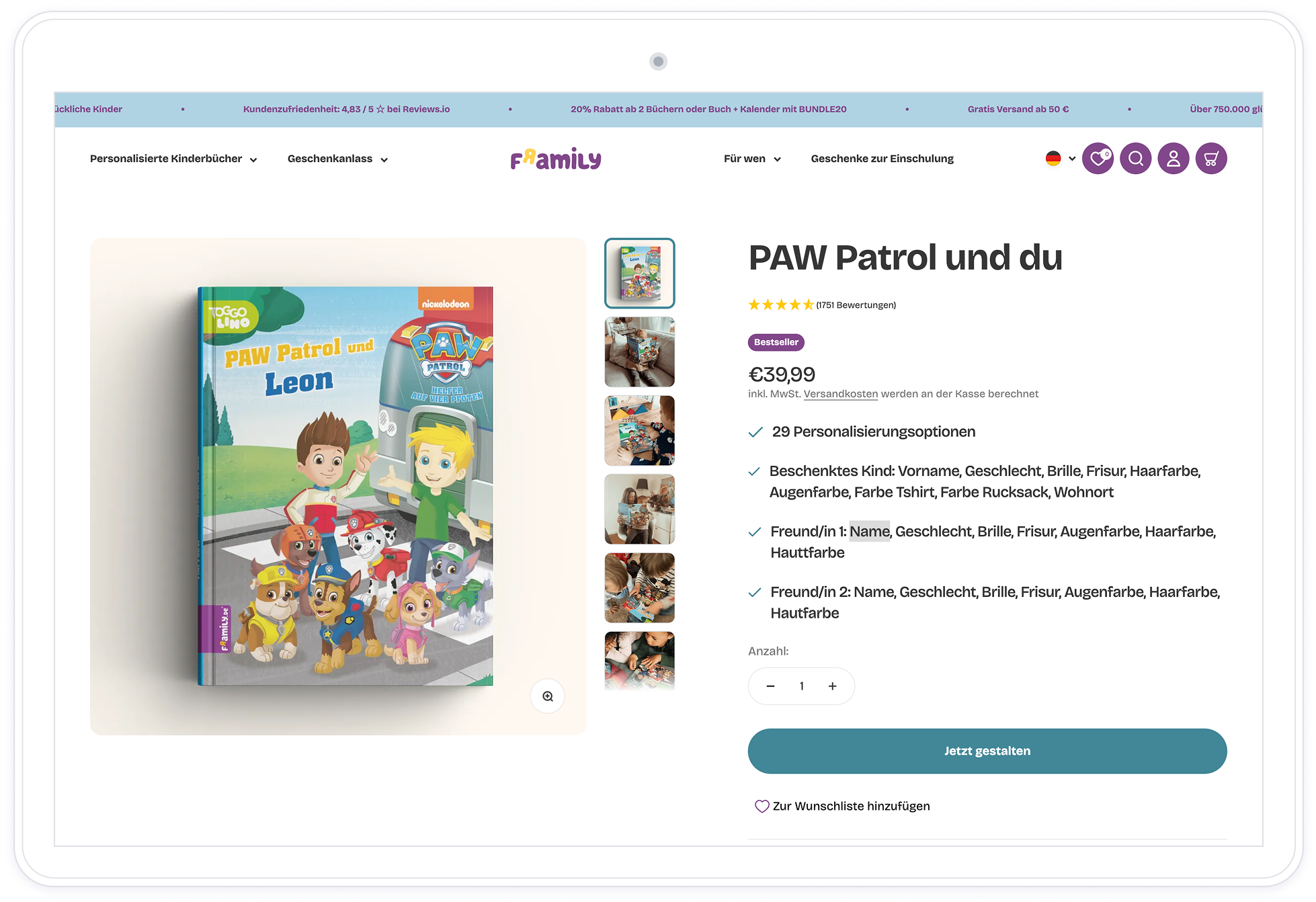Click 29 Personalisierungsoptionen text

tap(874, 432)
